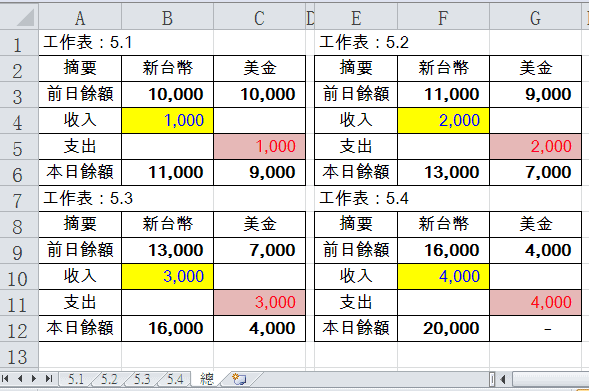Click cell titled 工作表：5.1
The width and height of the screenshot is (589, 391).
tap(80, 43)
